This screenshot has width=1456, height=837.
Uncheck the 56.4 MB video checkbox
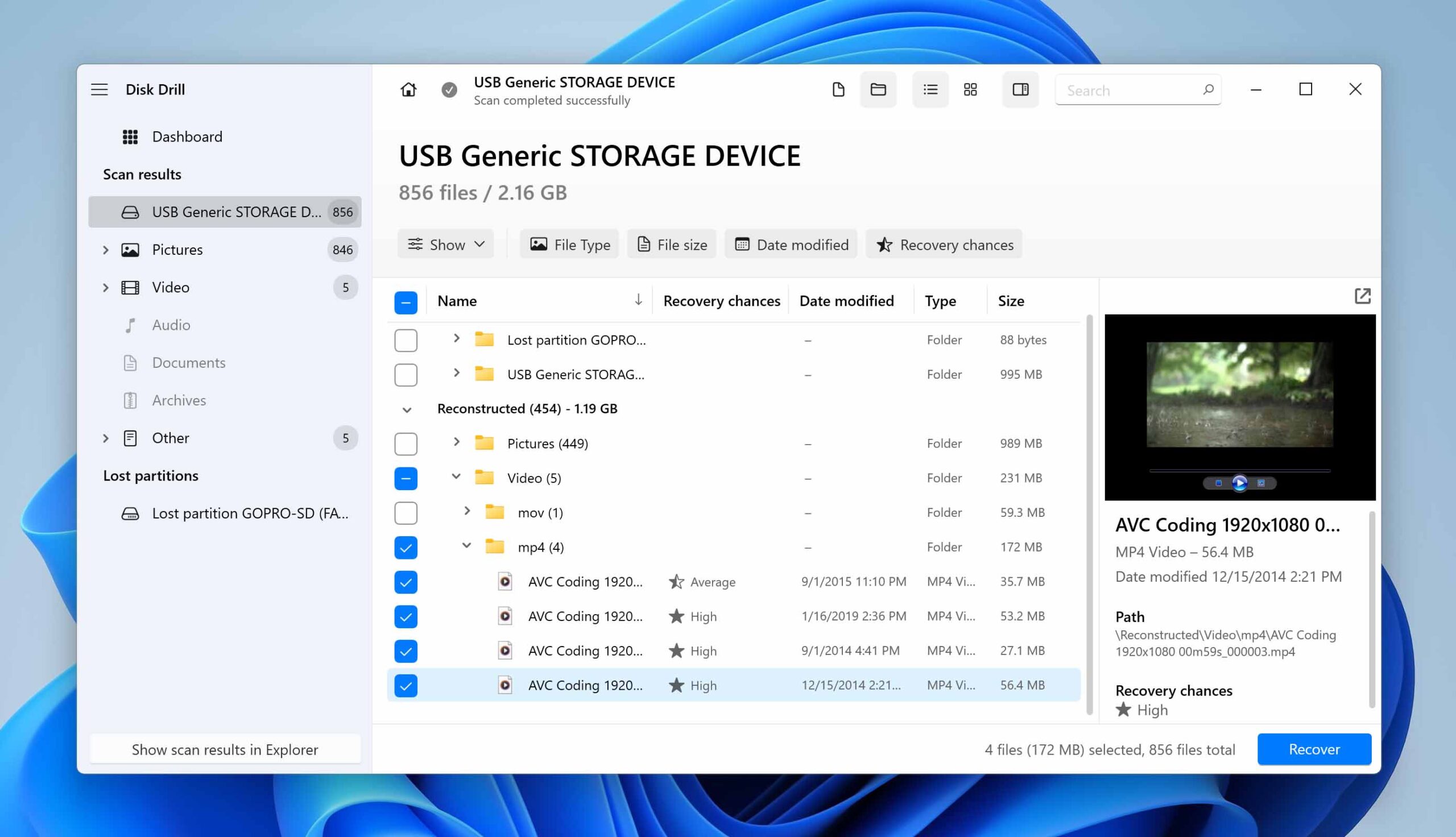406,685
